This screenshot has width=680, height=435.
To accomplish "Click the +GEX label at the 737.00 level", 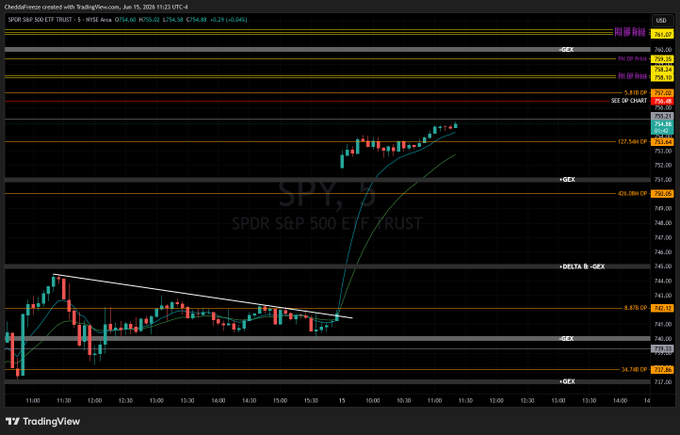I will (x=567, y=381).
